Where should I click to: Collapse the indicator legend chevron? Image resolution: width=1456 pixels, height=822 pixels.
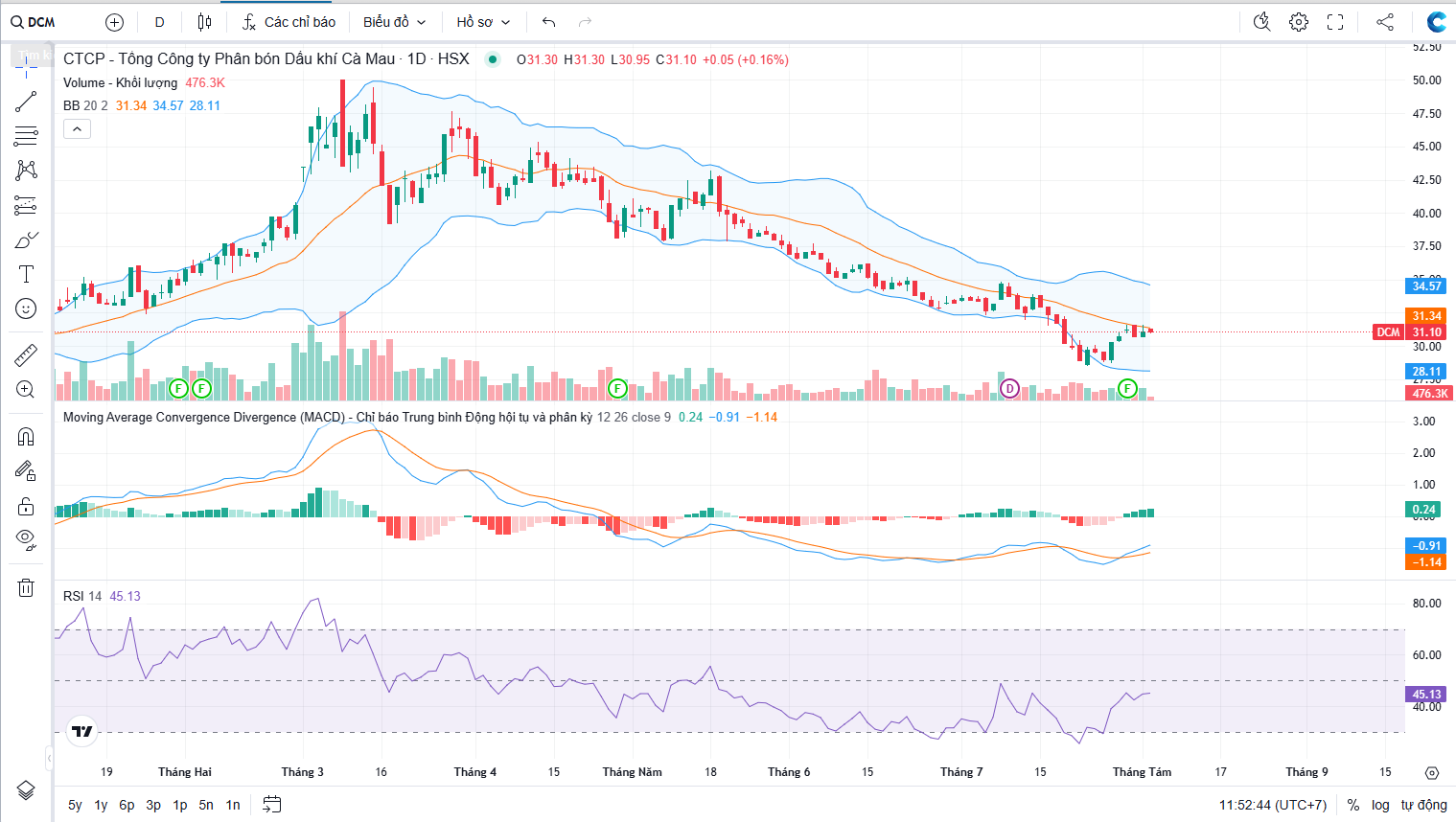(77, 128)
